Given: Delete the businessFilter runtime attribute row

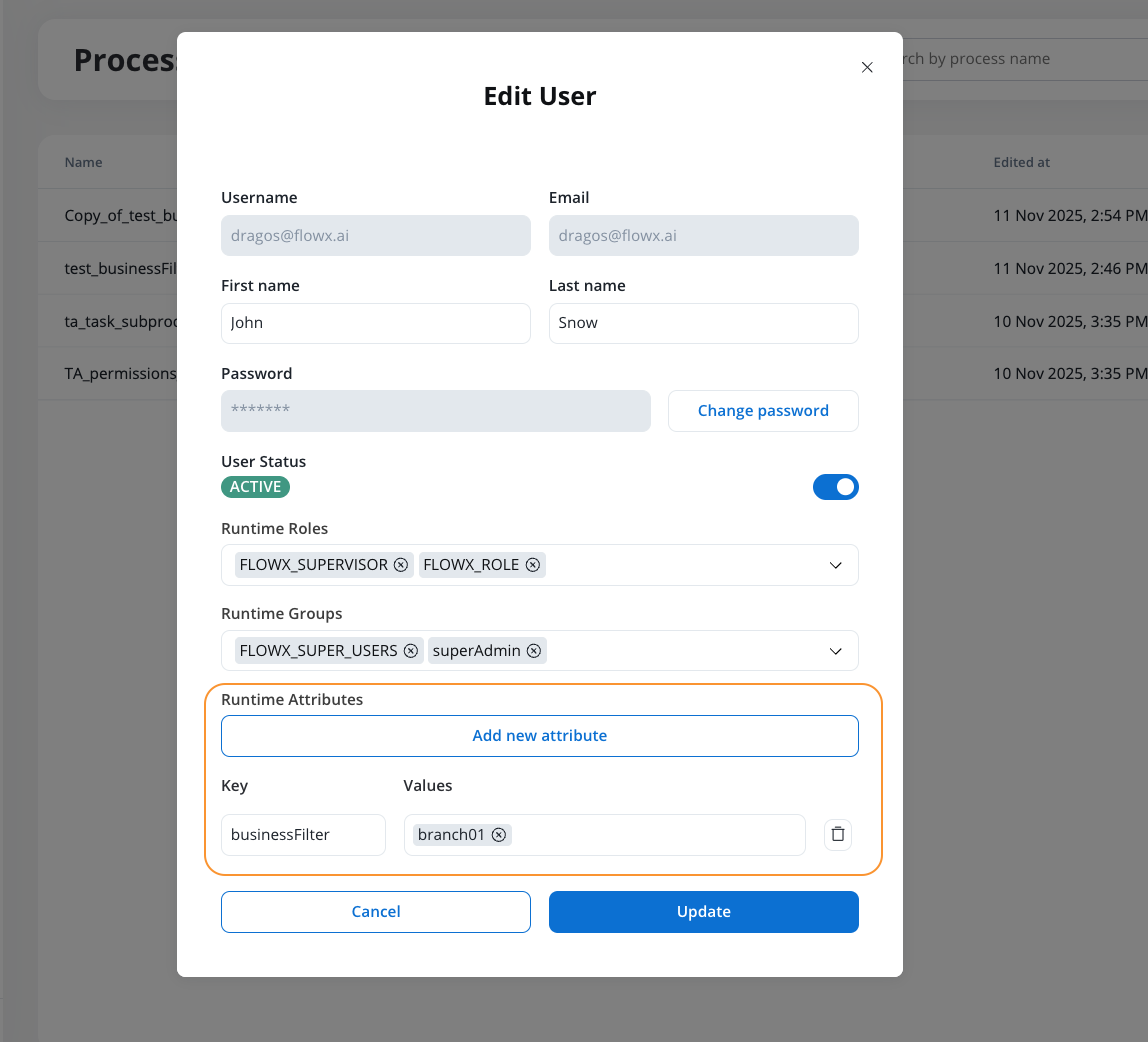Looking at the screenshot, I should pos(837,834).
